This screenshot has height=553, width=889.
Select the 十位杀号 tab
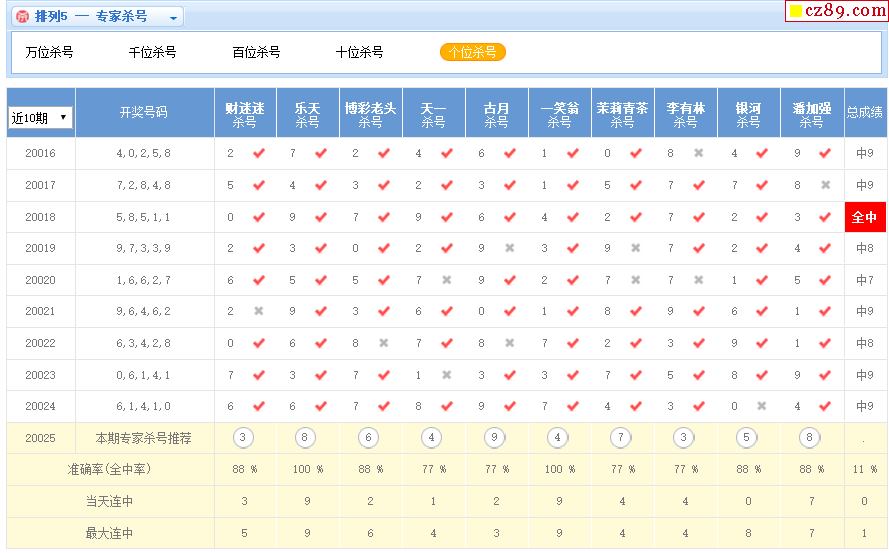click(x=359, y=52)
